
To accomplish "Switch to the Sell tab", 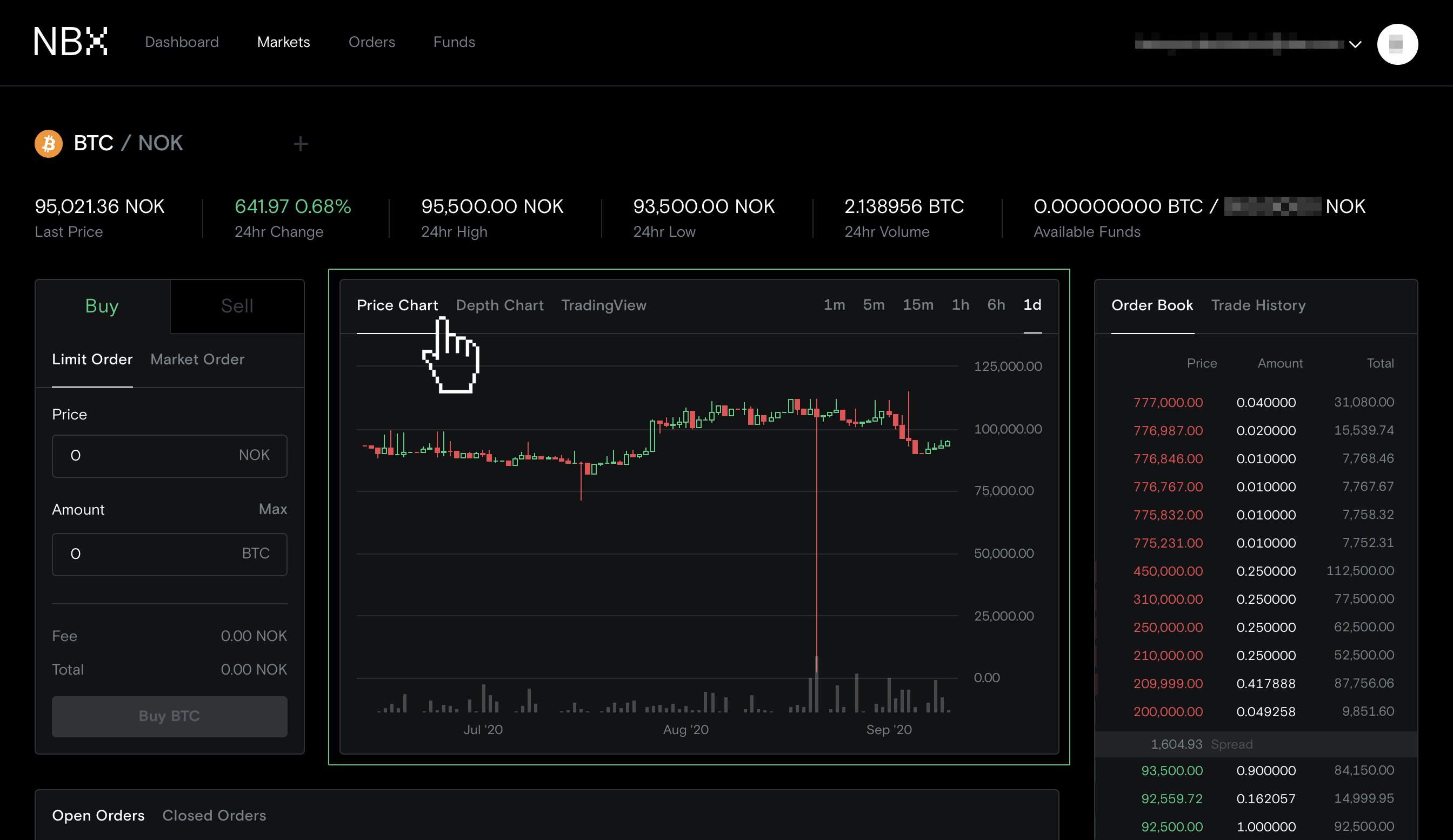I will [236, 305].
